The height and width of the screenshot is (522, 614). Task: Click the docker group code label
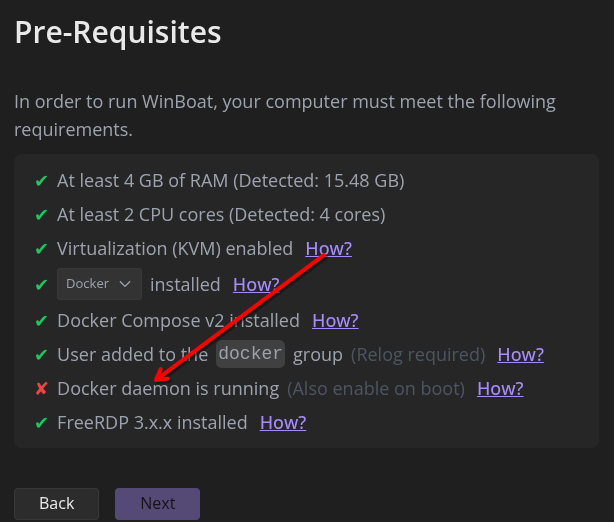(x=251, y=354)
